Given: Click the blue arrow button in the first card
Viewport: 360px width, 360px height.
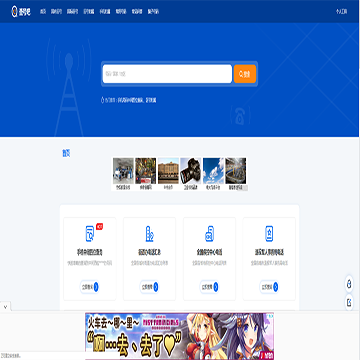Looking at the screenshot, I should coord(96,287).
